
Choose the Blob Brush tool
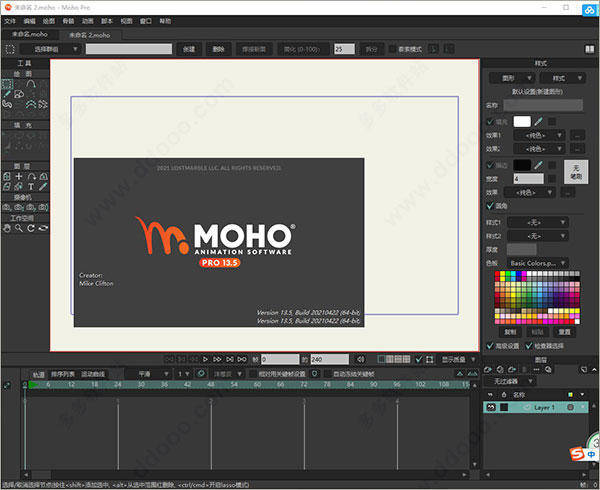click(x=19, y=94)
